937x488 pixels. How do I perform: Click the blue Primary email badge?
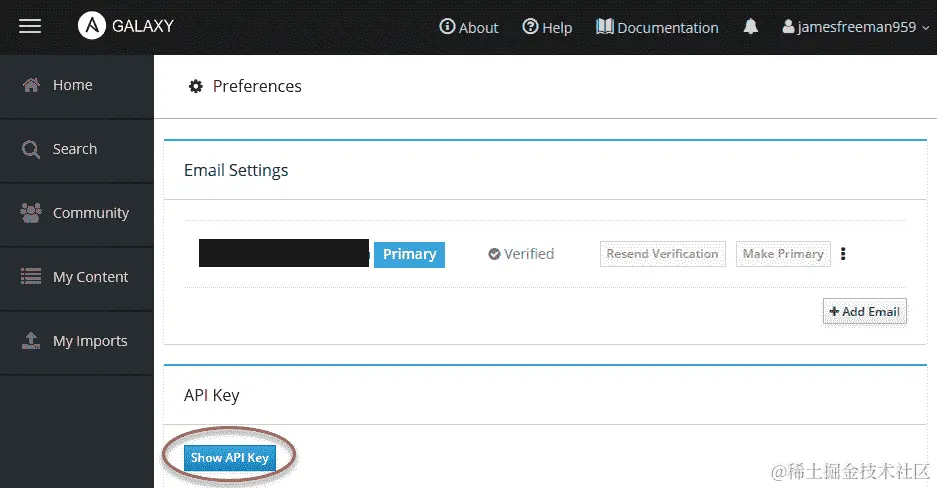(409, 254)
